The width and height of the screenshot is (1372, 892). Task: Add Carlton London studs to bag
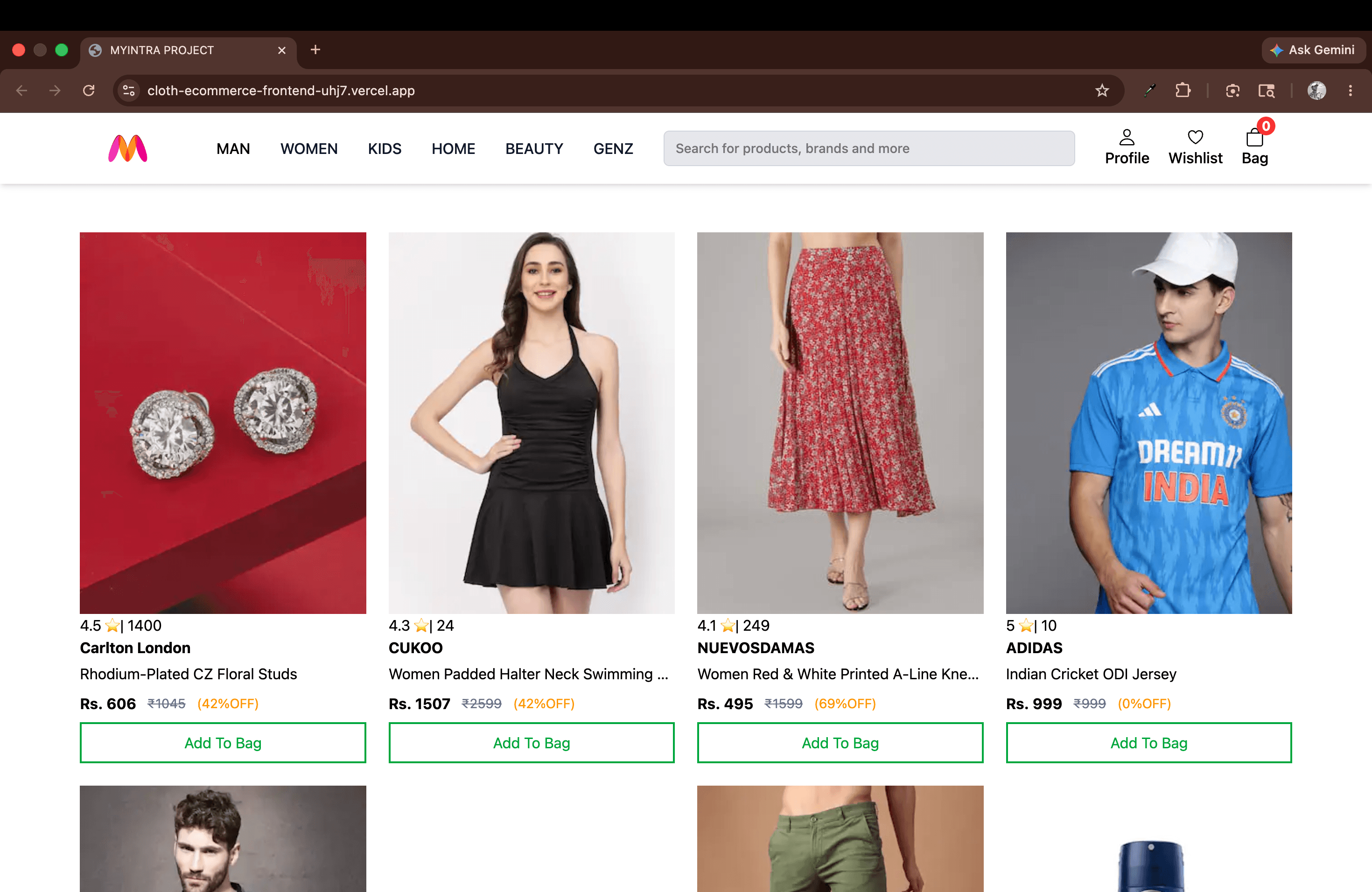click(x=223, y=742)
